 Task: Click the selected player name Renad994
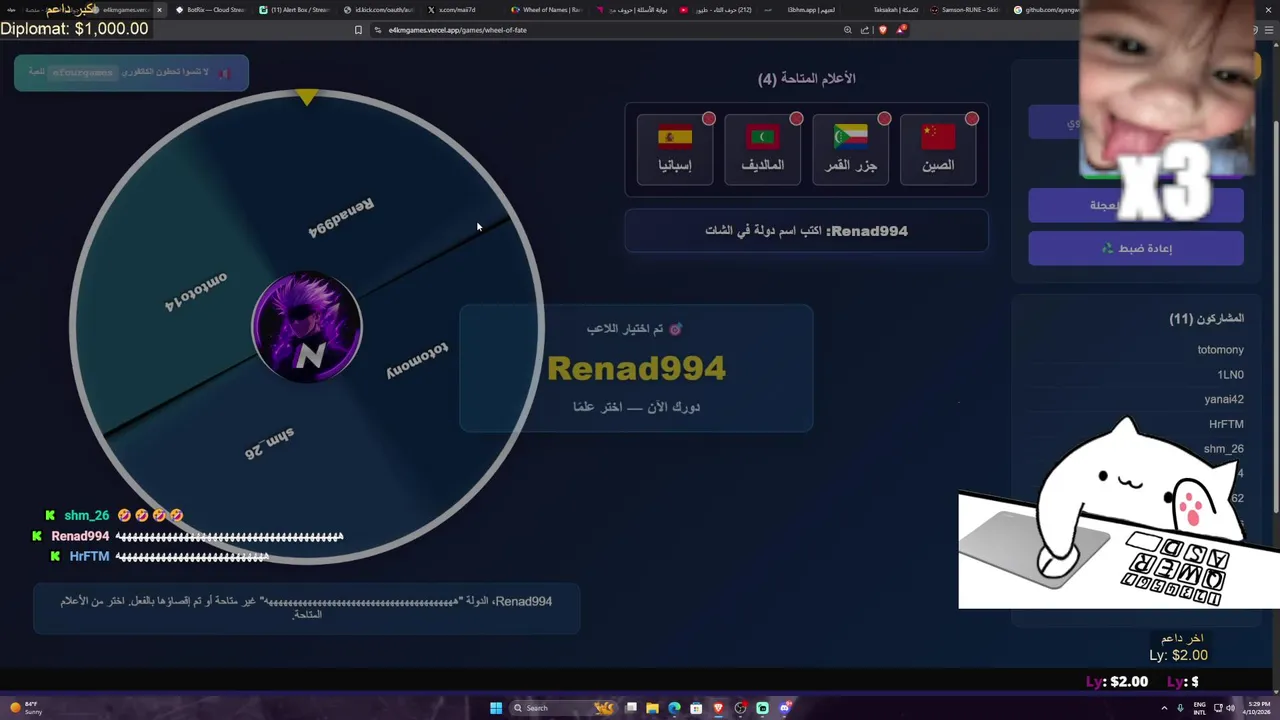pos(636,368)
